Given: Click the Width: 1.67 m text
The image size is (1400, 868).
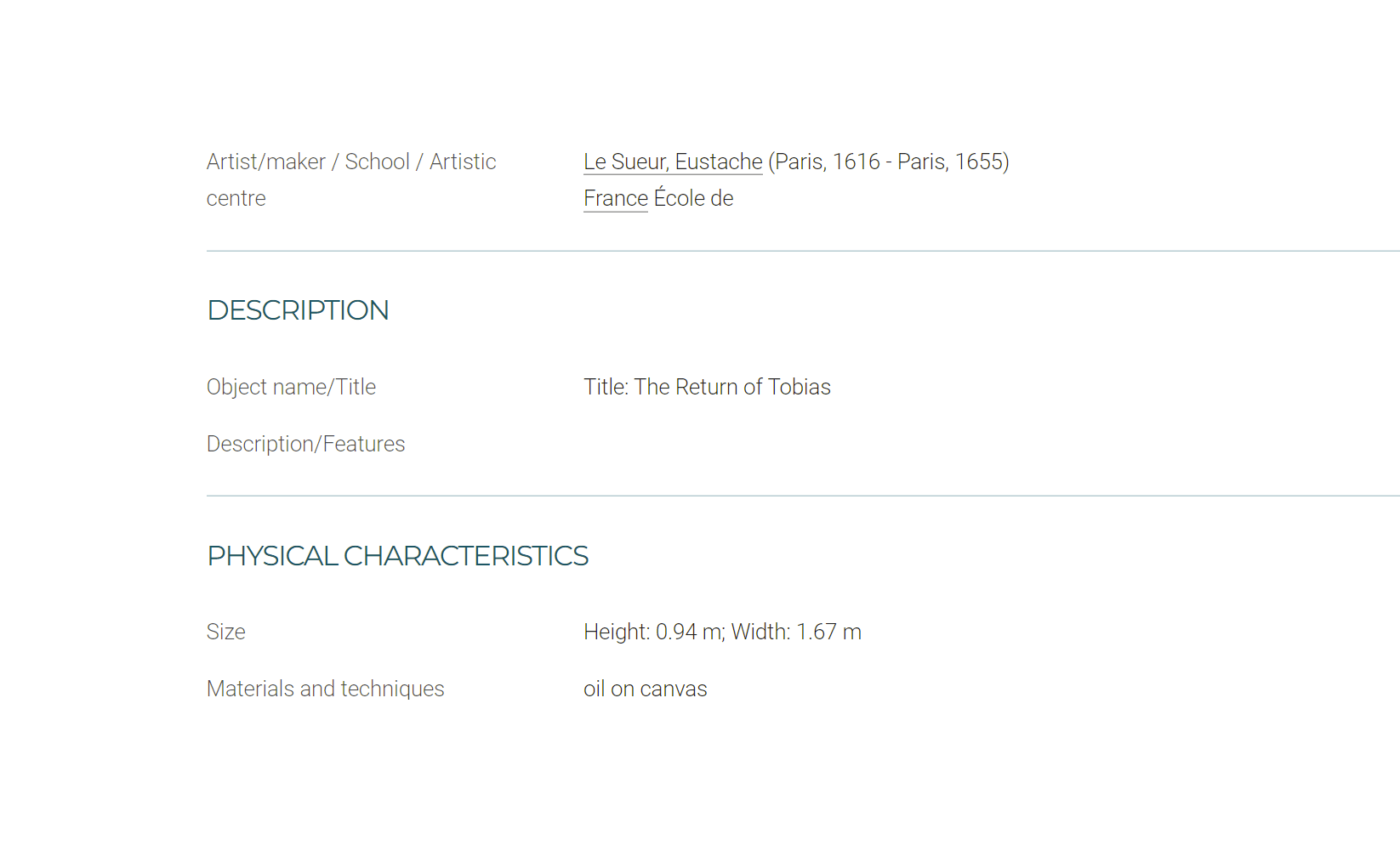Looking at the screenshot, I should (796, 632).
